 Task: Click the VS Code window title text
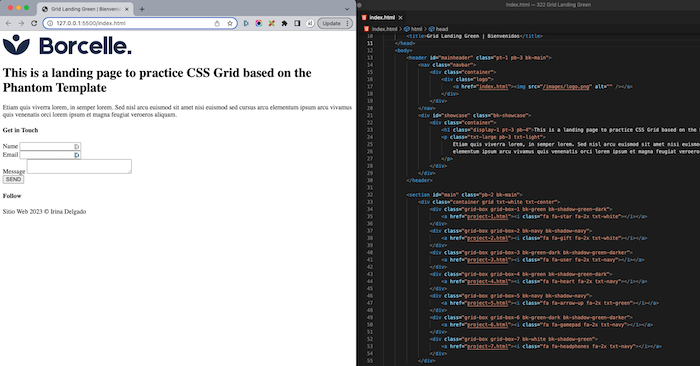click(x=548, y=4)
